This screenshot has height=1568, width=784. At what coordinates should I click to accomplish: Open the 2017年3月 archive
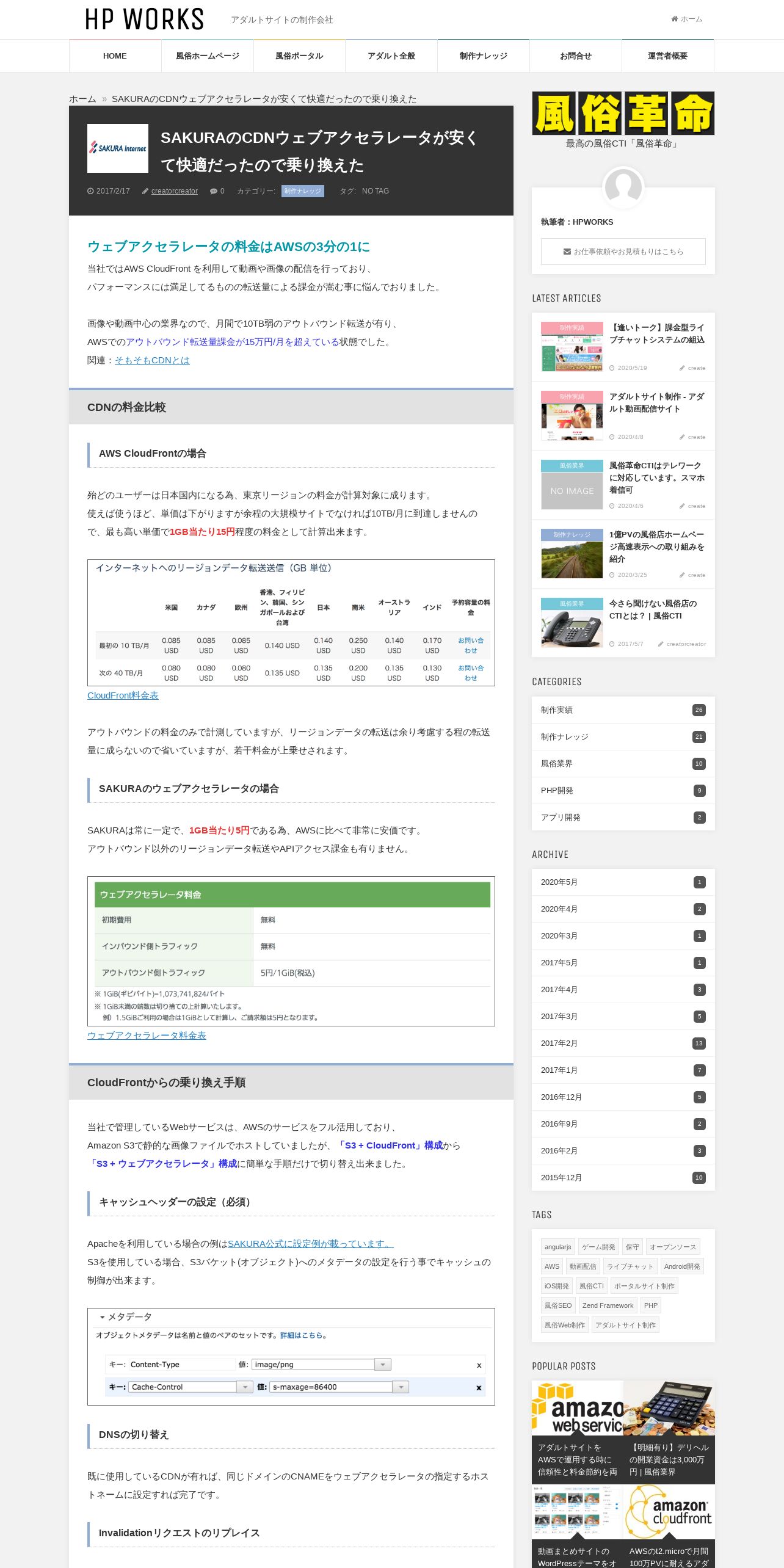[x=623, y=1016]
